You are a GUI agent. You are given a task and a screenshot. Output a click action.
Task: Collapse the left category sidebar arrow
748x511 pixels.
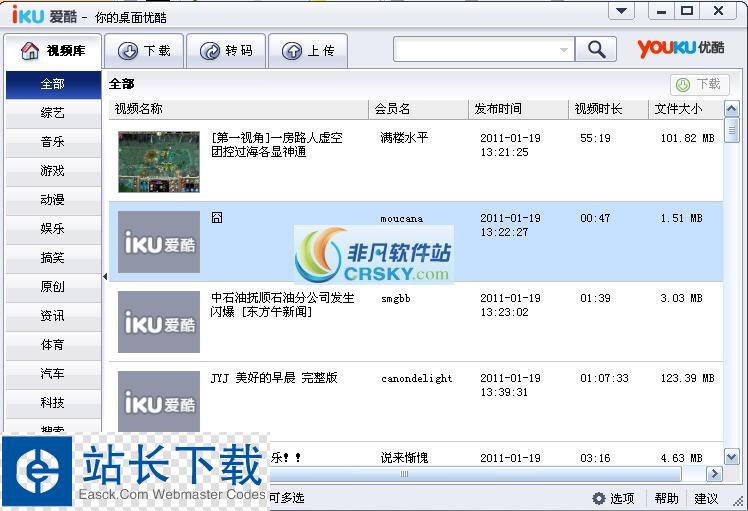105,277
